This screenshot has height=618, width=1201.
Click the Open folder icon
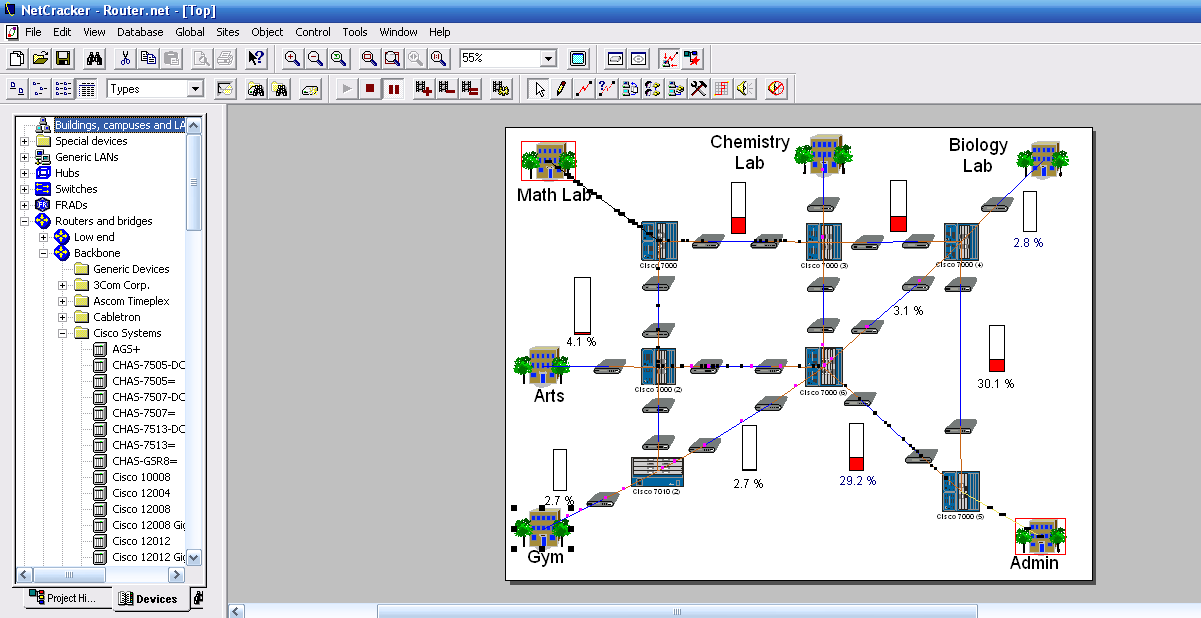[x=40, y=59]
